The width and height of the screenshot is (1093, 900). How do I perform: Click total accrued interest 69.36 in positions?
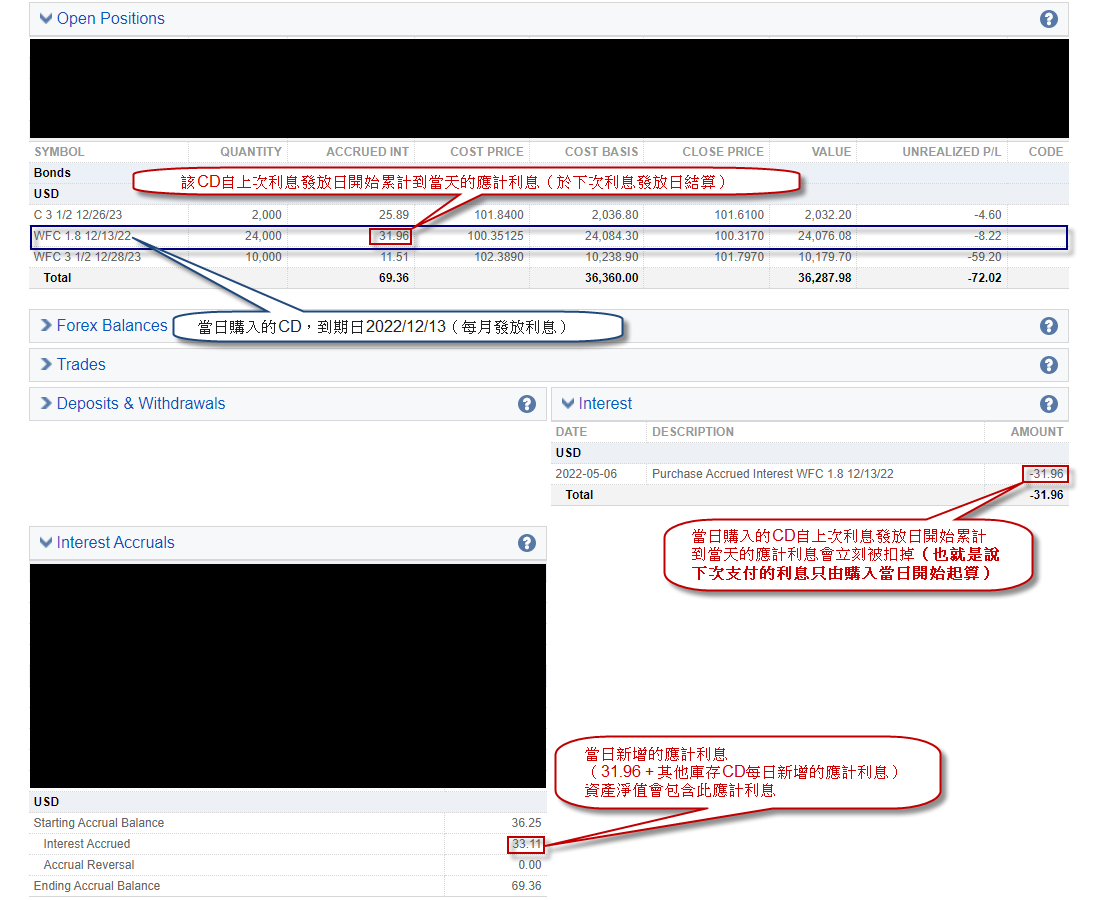(394, 277)
